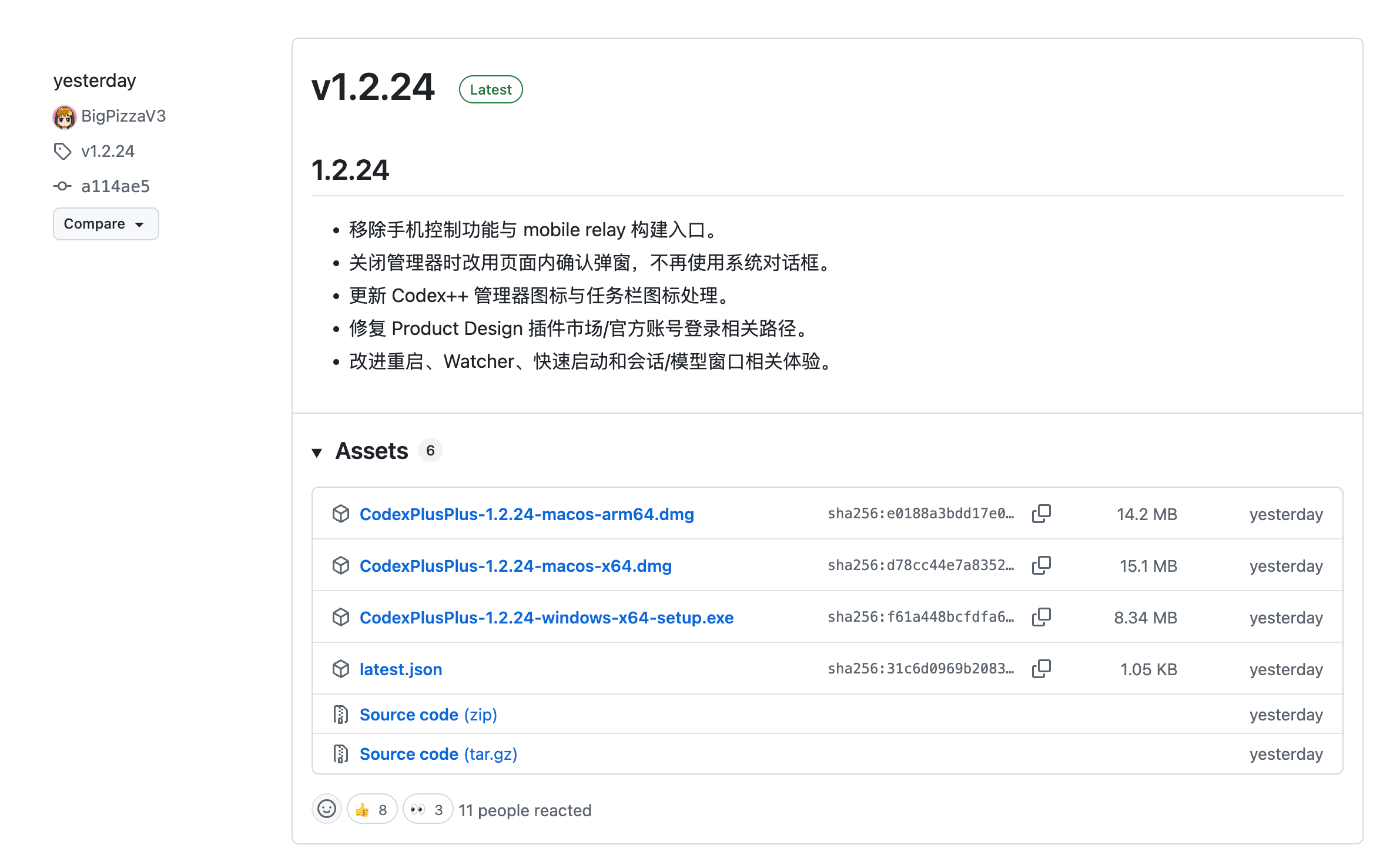Toggle the thumbs up reaction with 8
Image resolution: width=1400 pixels, height=865 pixels.
(x=372, y=809)
